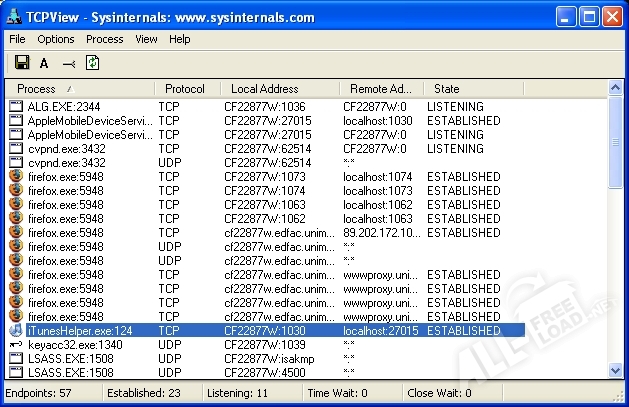629x407 pixels.
Task: Open the View menu
Action: tap(146, 39)
